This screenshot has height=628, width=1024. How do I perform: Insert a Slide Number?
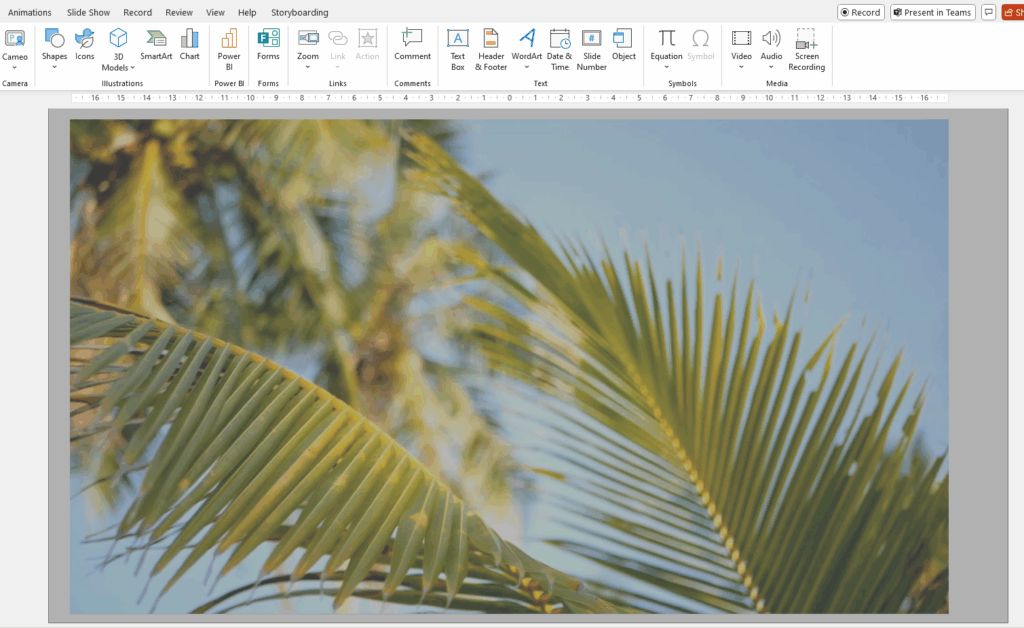(x=592, y=50)
